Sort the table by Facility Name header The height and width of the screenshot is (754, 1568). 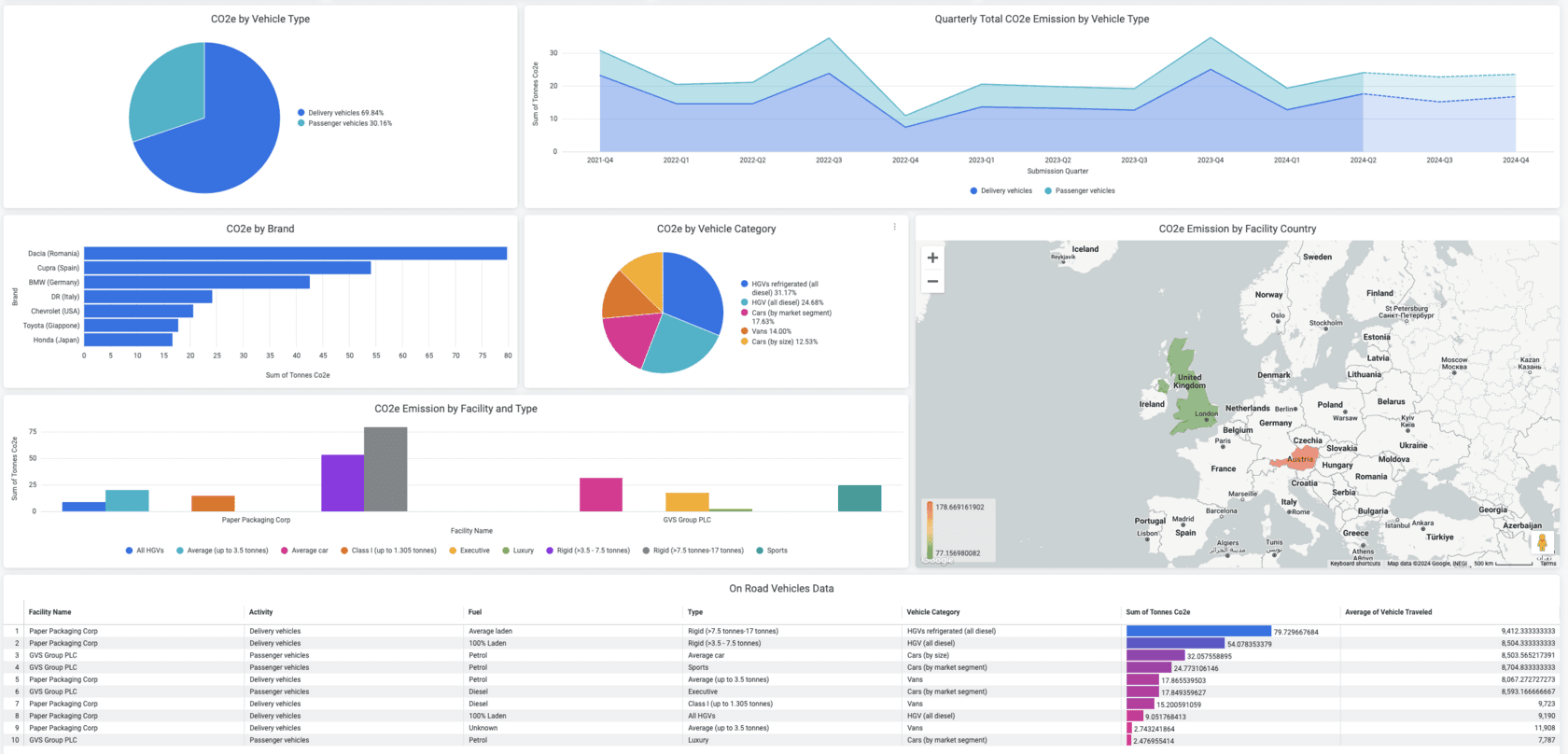tap(49, 612)
